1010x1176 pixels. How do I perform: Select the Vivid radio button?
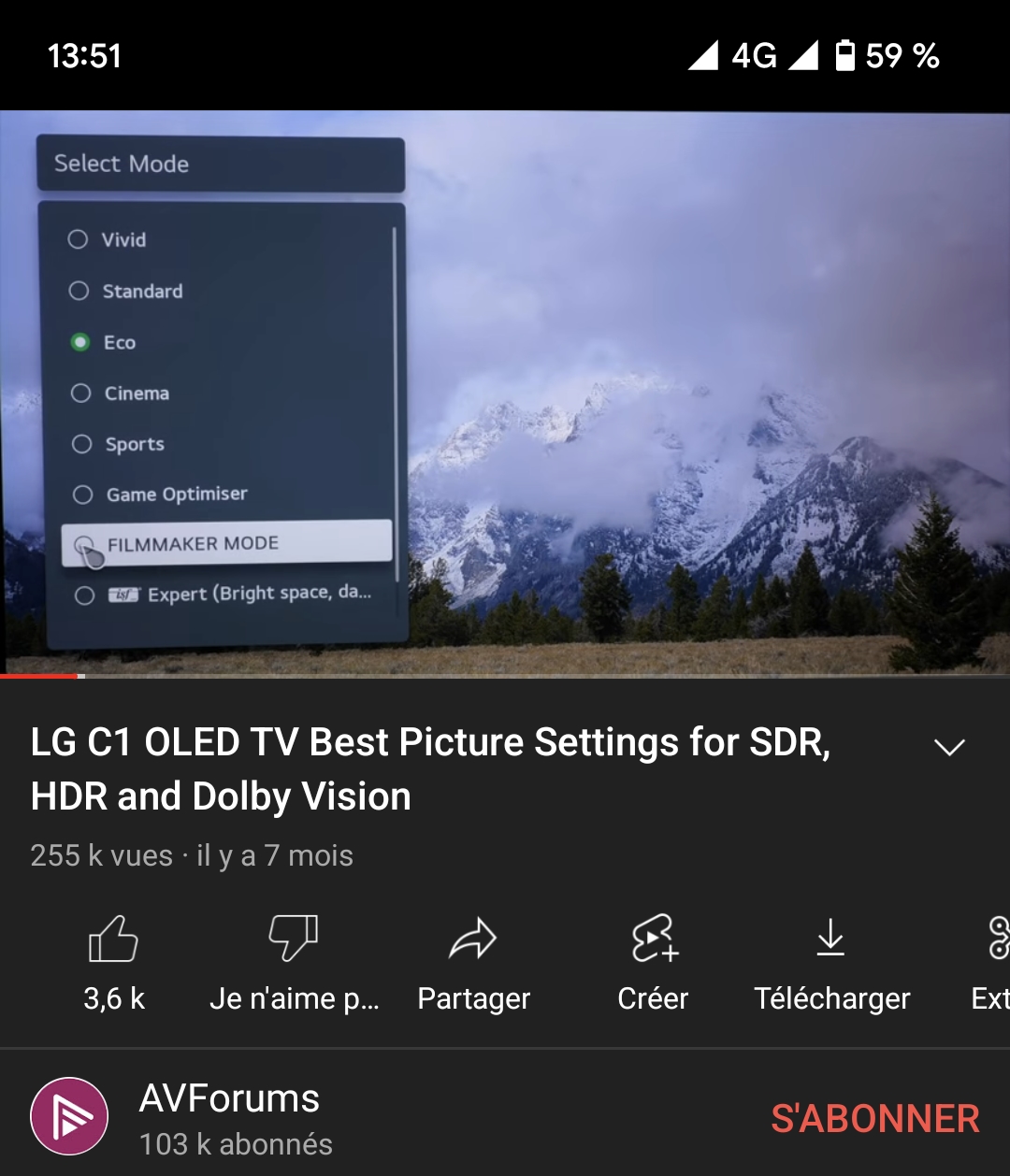coord(79,239)
